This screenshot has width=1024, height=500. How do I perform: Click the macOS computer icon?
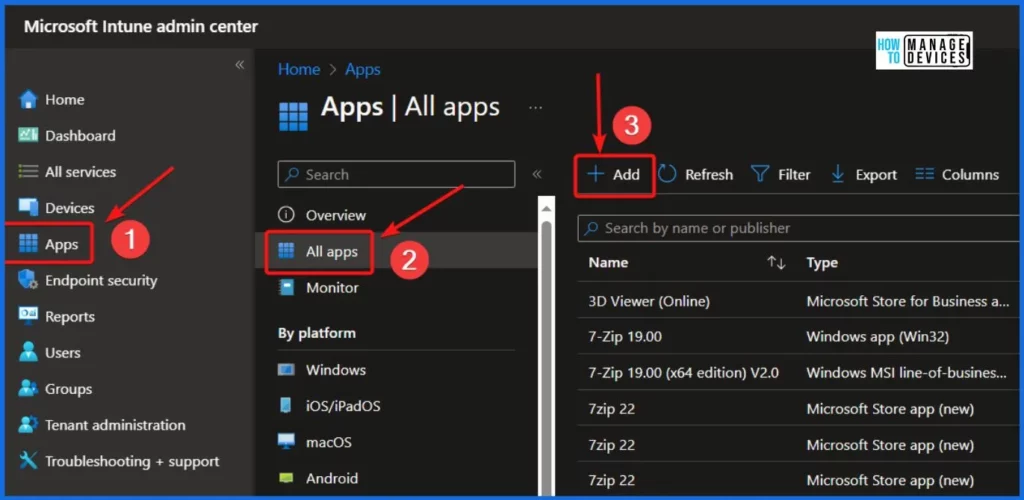pyautogui.click(x=286, y=442)
